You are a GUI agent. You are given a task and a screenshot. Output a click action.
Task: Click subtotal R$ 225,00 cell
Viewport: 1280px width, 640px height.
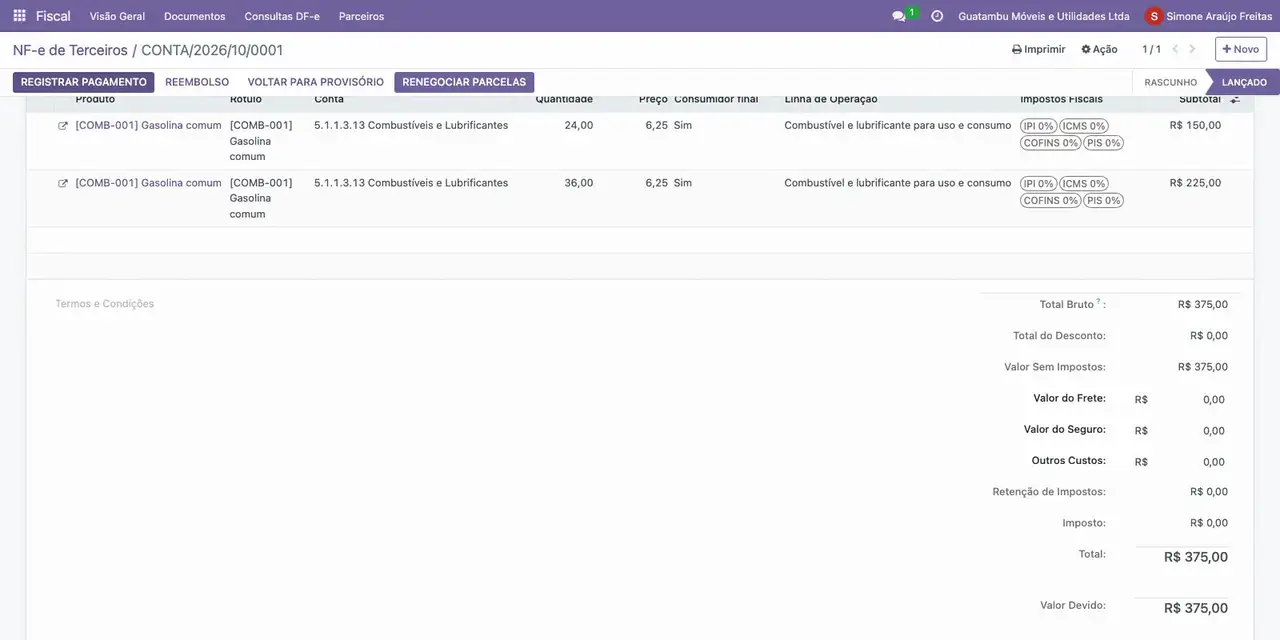1195,184
